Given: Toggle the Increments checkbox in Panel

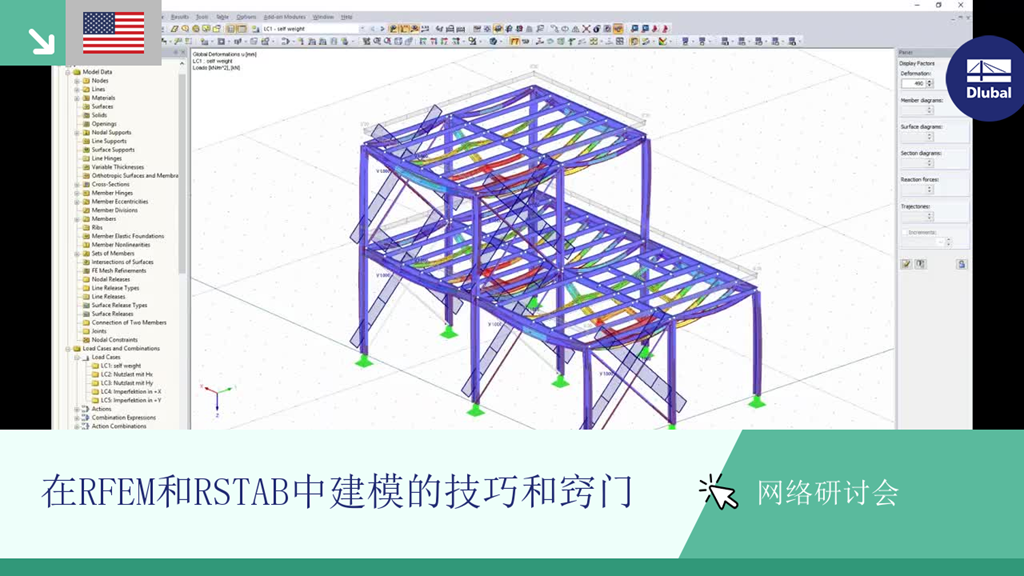Looking at the screenshot, I should click(x=904, y=232).
